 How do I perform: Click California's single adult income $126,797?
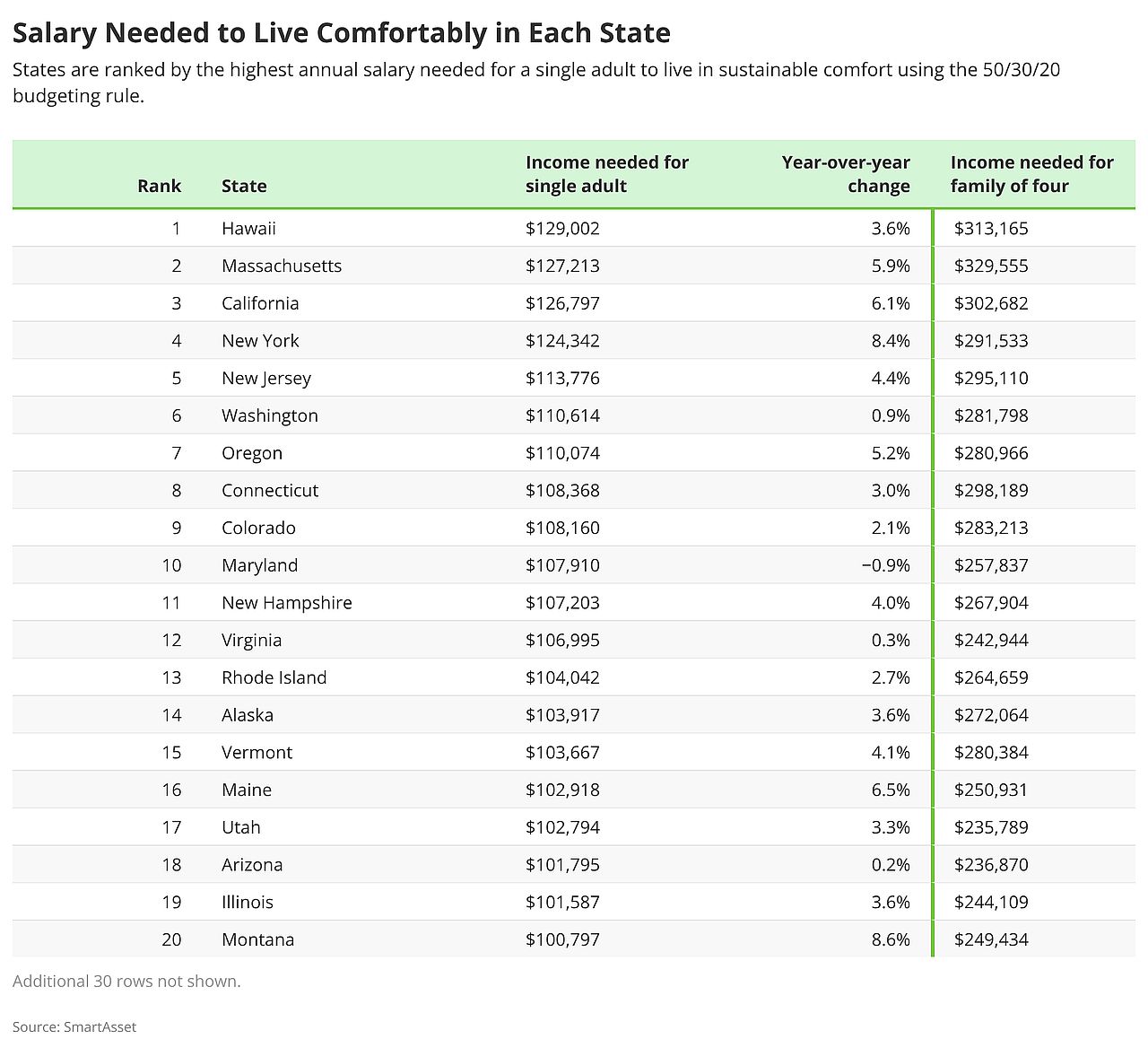[562, 303]
